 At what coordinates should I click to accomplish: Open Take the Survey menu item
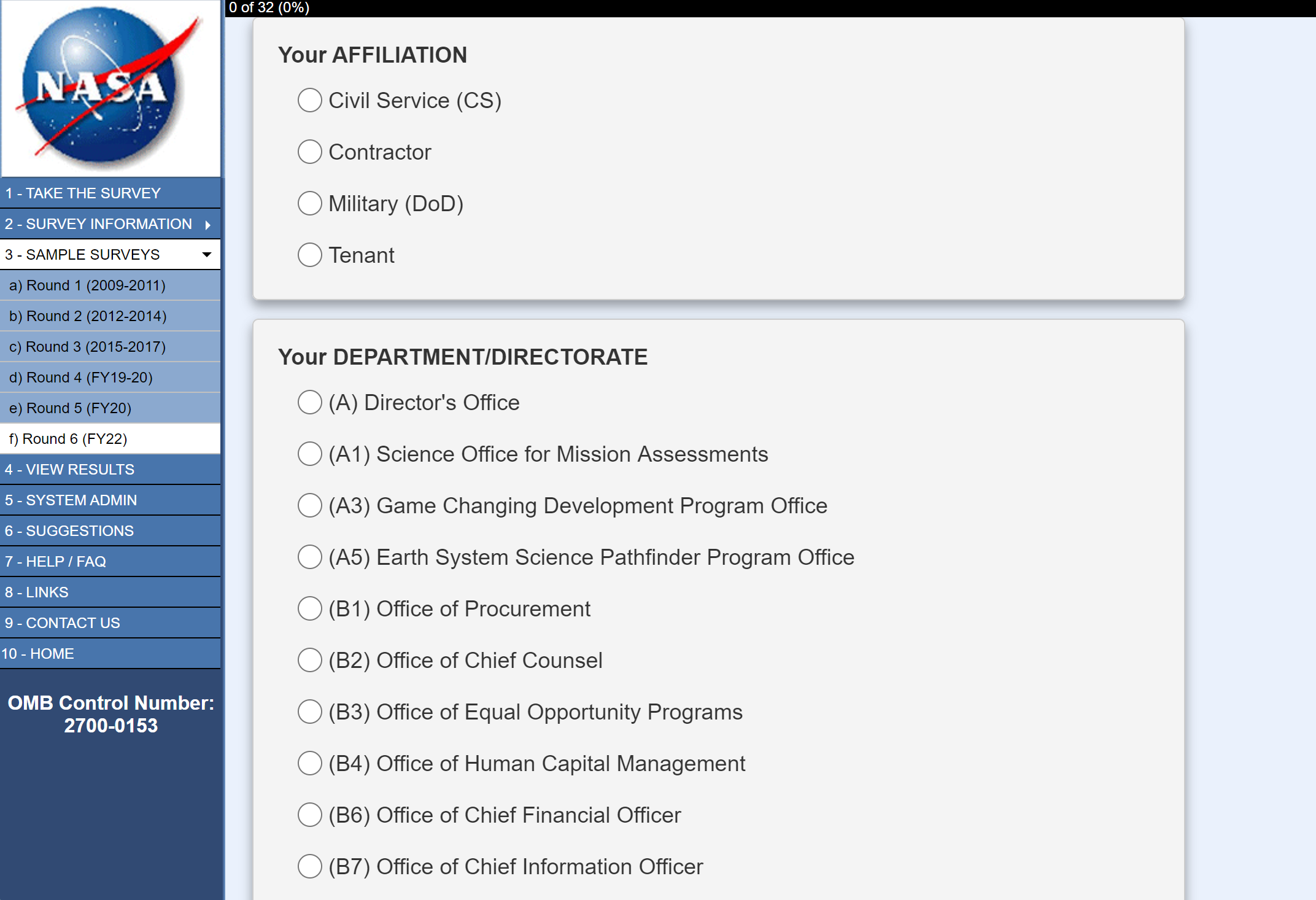click(x=83, y=193)
